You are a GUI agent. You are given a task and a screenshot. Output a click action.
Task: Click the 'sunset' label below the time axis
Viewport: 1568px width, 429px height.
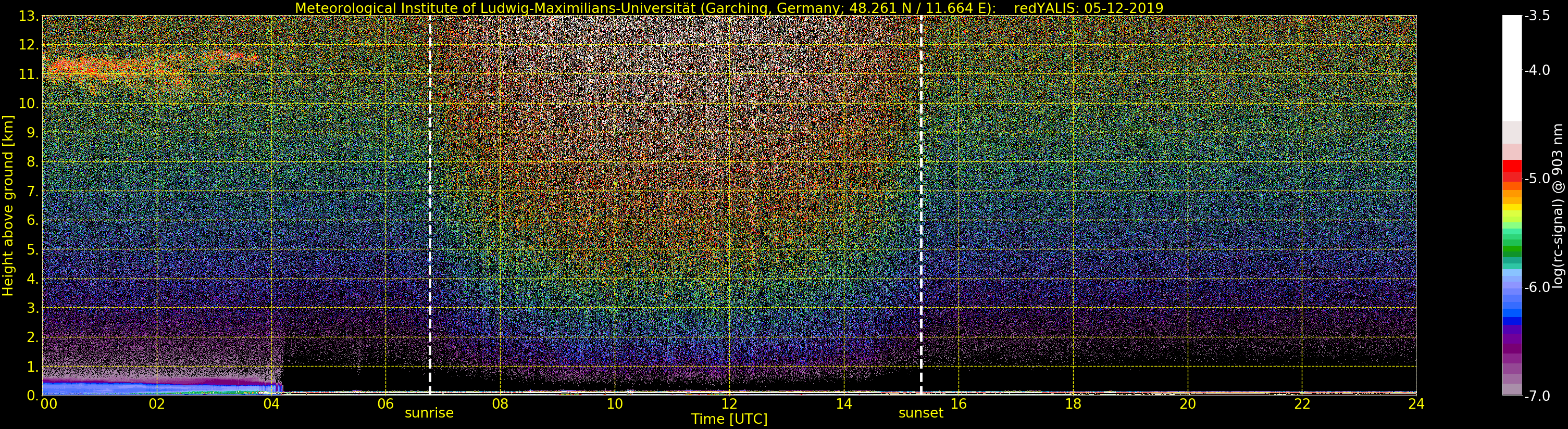pyautogui.click(x=920, y=412)
